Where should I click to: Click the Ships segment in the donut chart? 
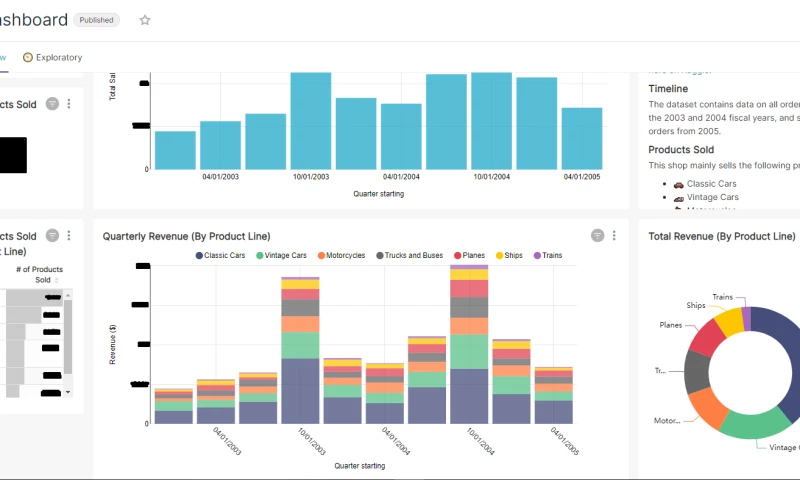point(727,321)
